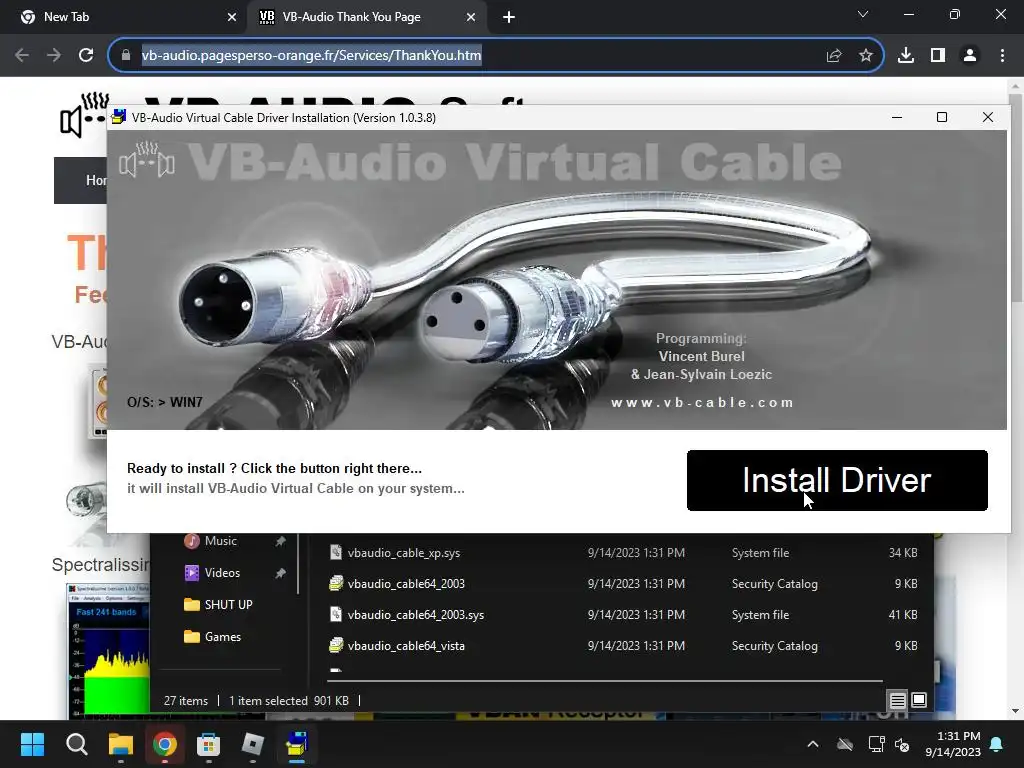Open the volume tray icon

click(902, 744)
